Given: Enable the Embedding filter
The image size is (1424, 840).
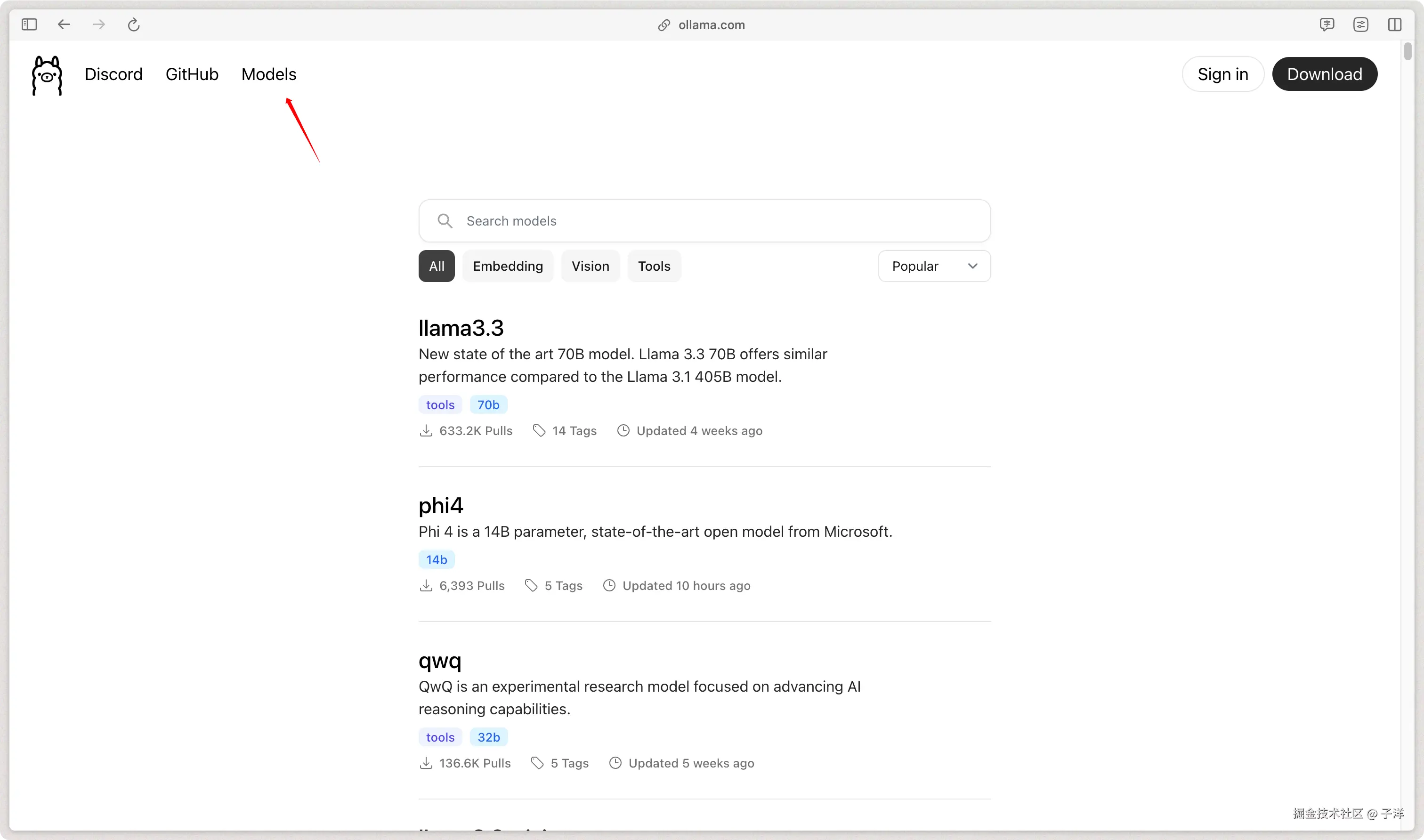Looking at the screenshot, I should 508,266.
